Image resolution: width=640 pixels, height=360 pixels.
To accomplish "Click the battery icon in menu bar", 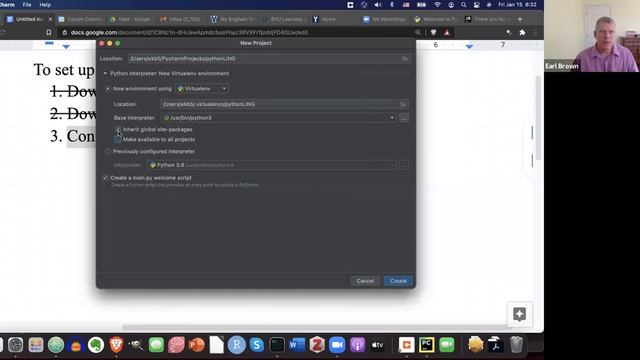I will tap(421, 5).
